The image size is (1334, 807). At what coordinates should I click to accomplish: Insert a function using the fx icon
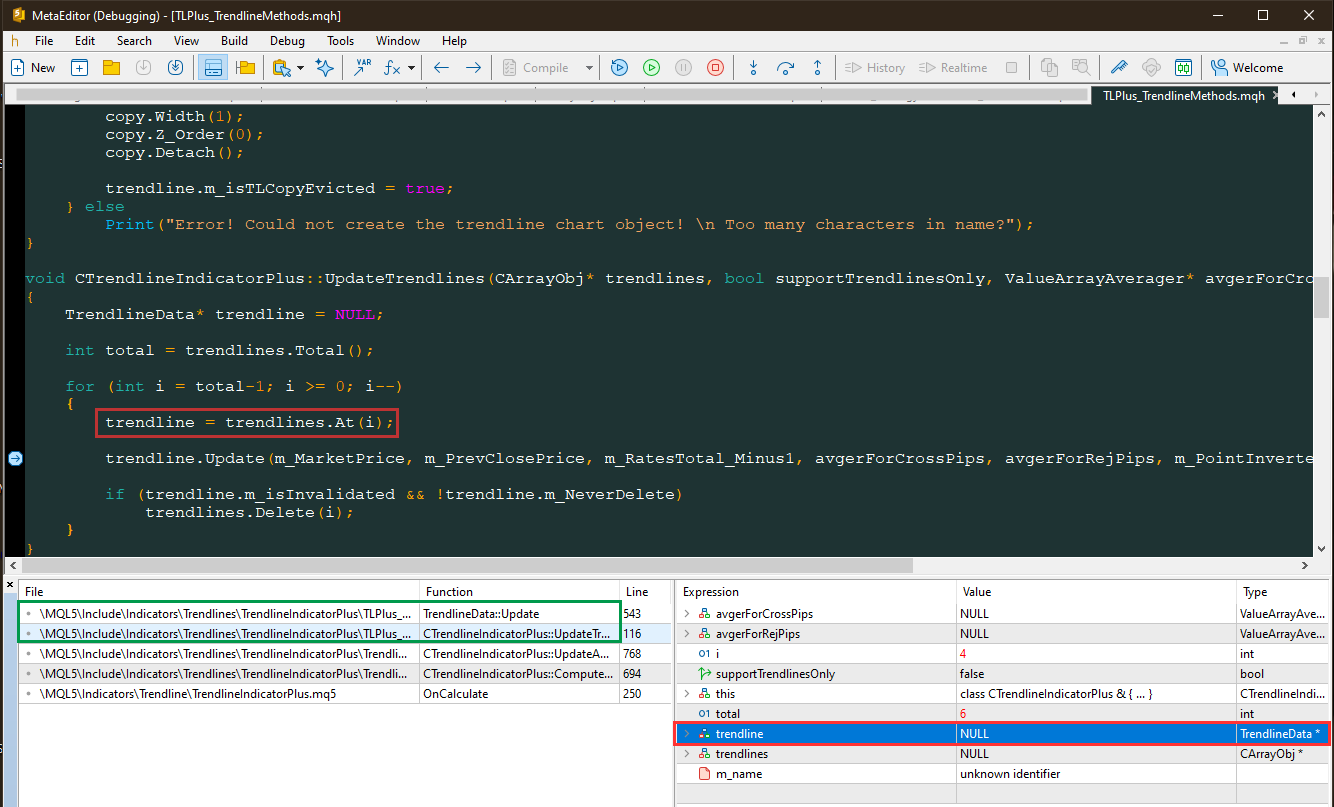pos(392,67)
